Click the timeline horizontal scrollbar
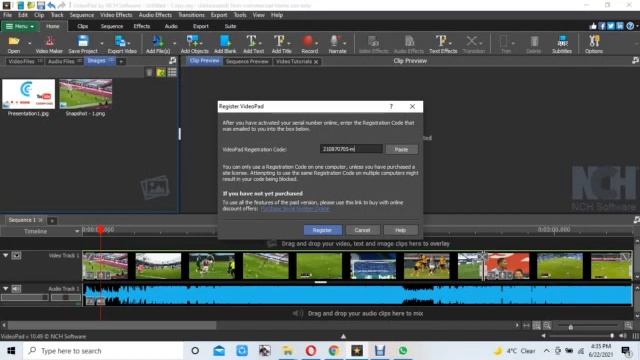Viewport: 640px width, 360px height. 111,325
